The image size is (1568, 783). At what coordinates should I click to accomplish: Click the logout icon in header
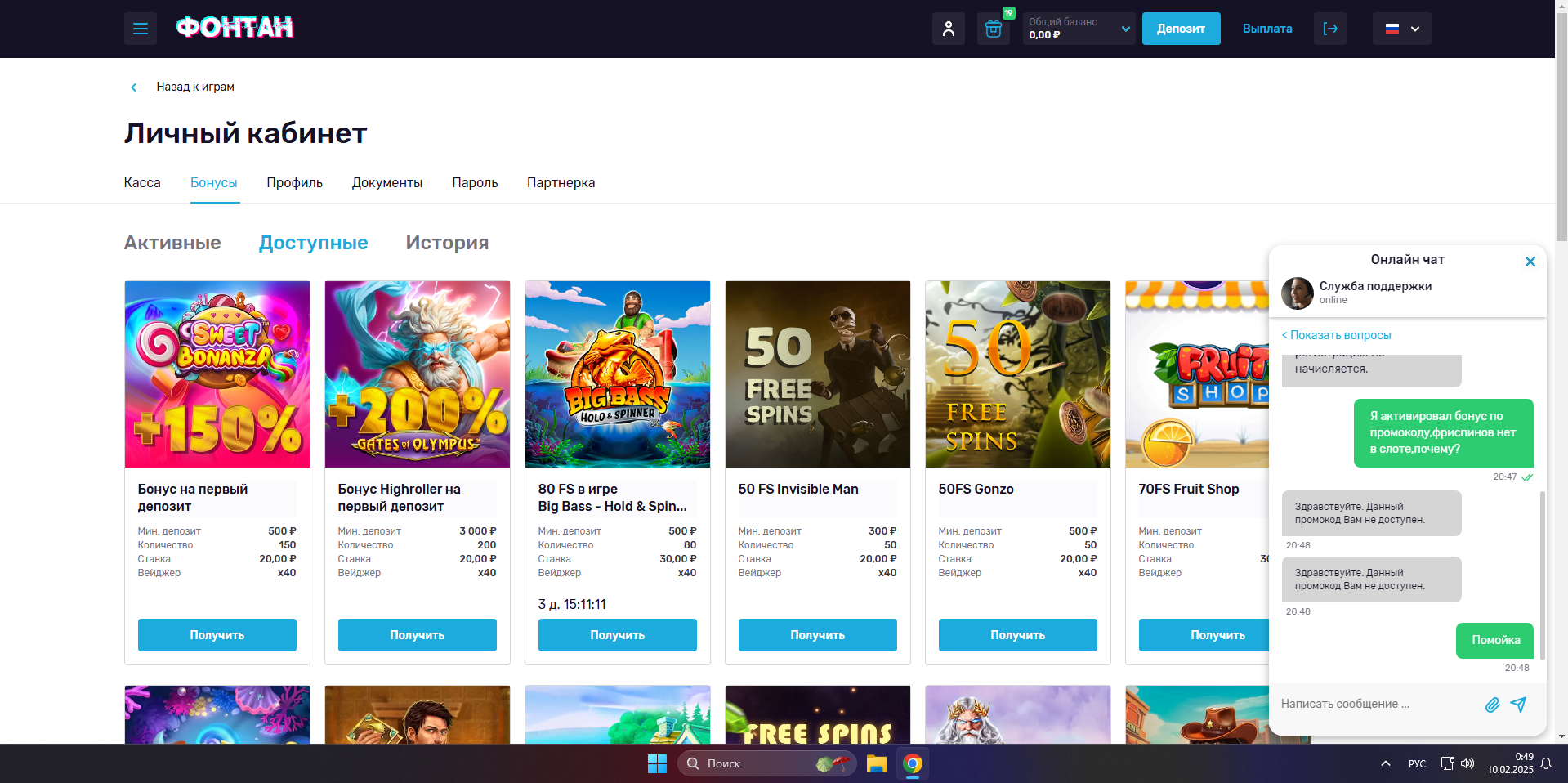(x=1330, y=29)
